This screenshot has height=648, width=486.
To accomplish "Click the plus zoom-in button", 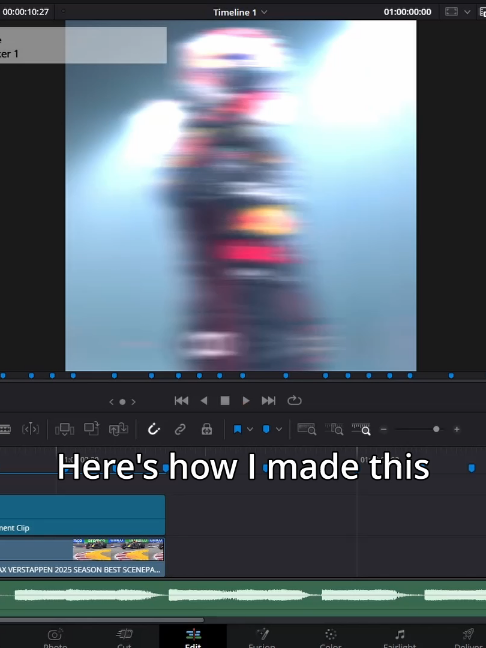I will 457,429.
